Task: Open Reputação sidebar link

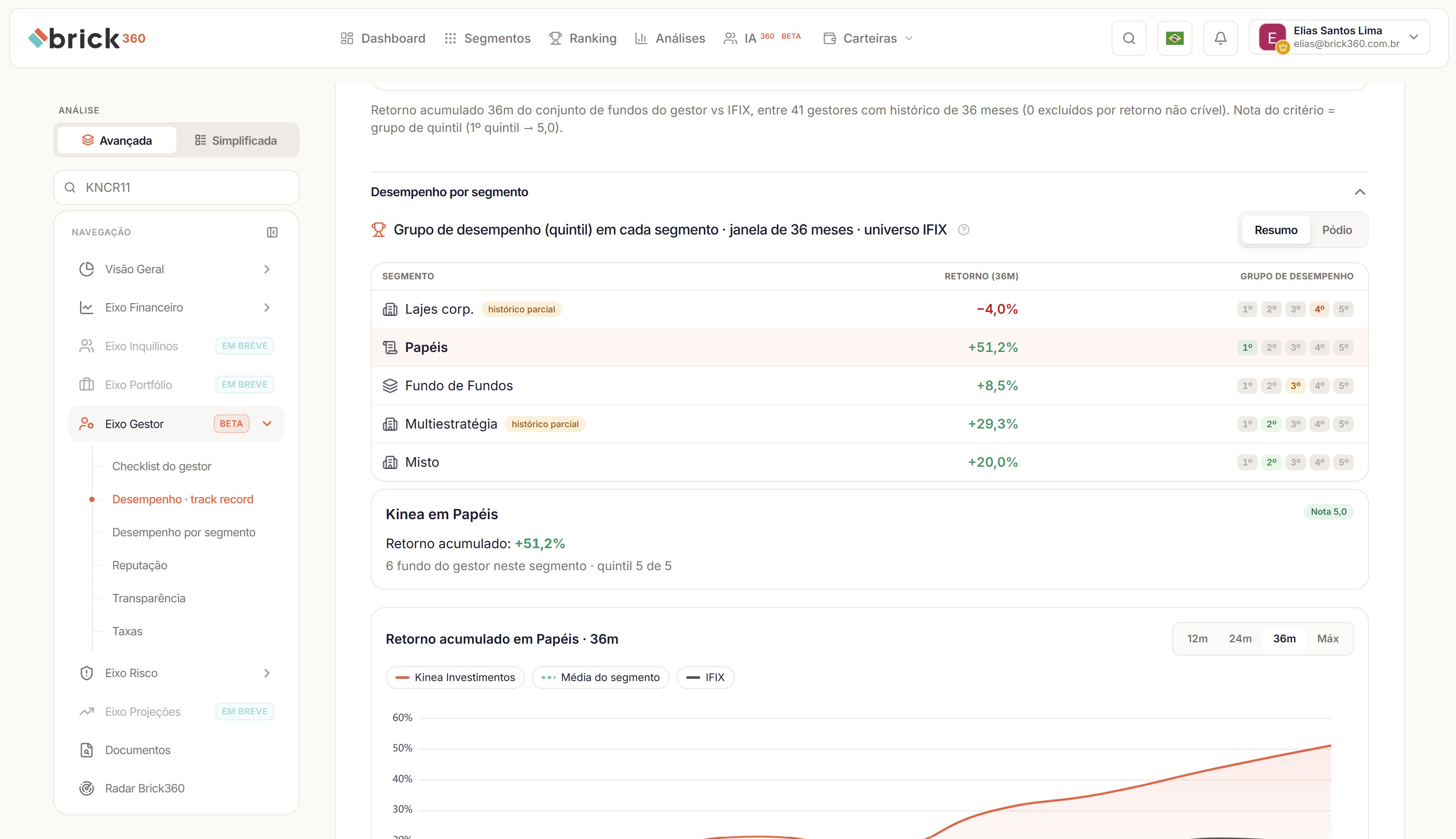Action: [140, 565]
